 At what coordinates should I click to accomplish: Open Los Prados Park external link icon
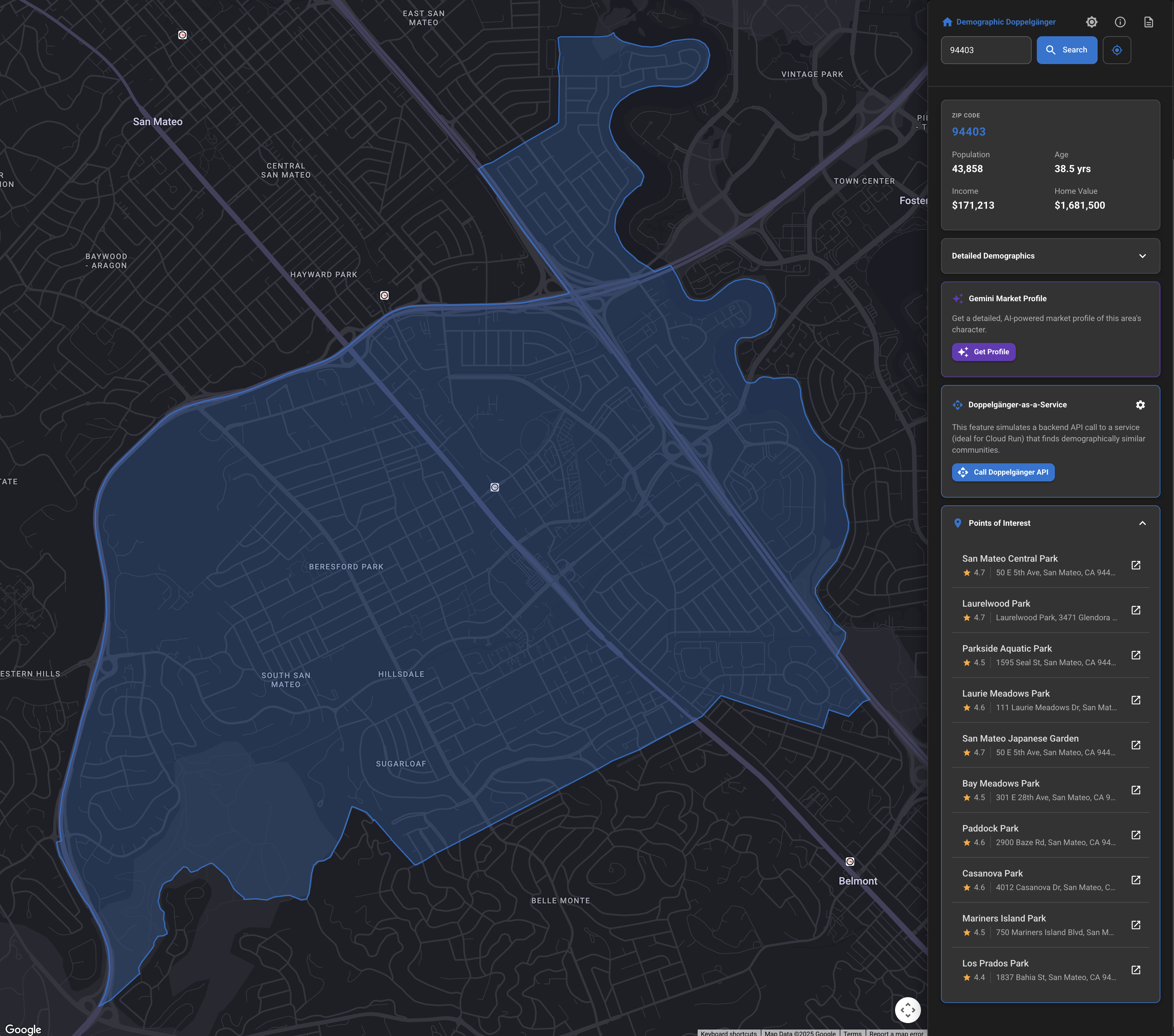tap(1135, 970)
